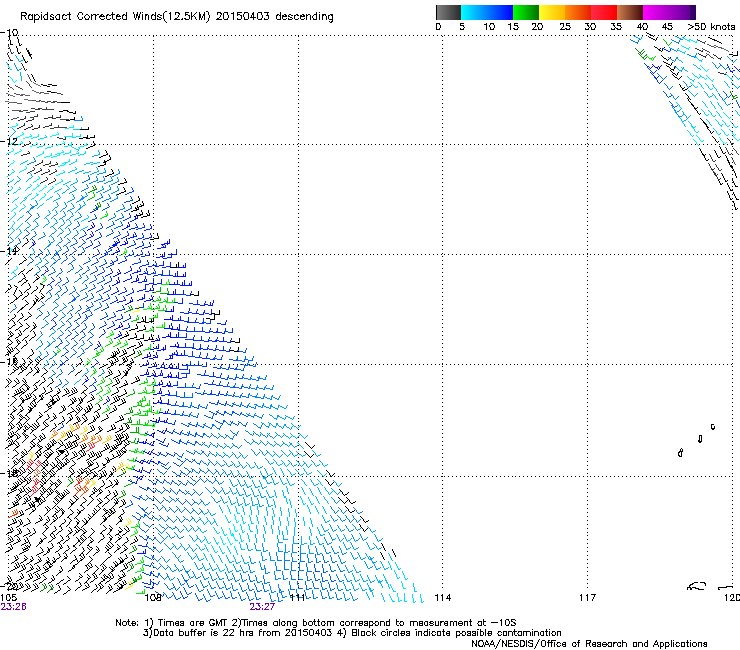Click the cyan-blue 5-15 knots legend band
The height and width of the screenshot is (650, 740).
click(487, 12)
